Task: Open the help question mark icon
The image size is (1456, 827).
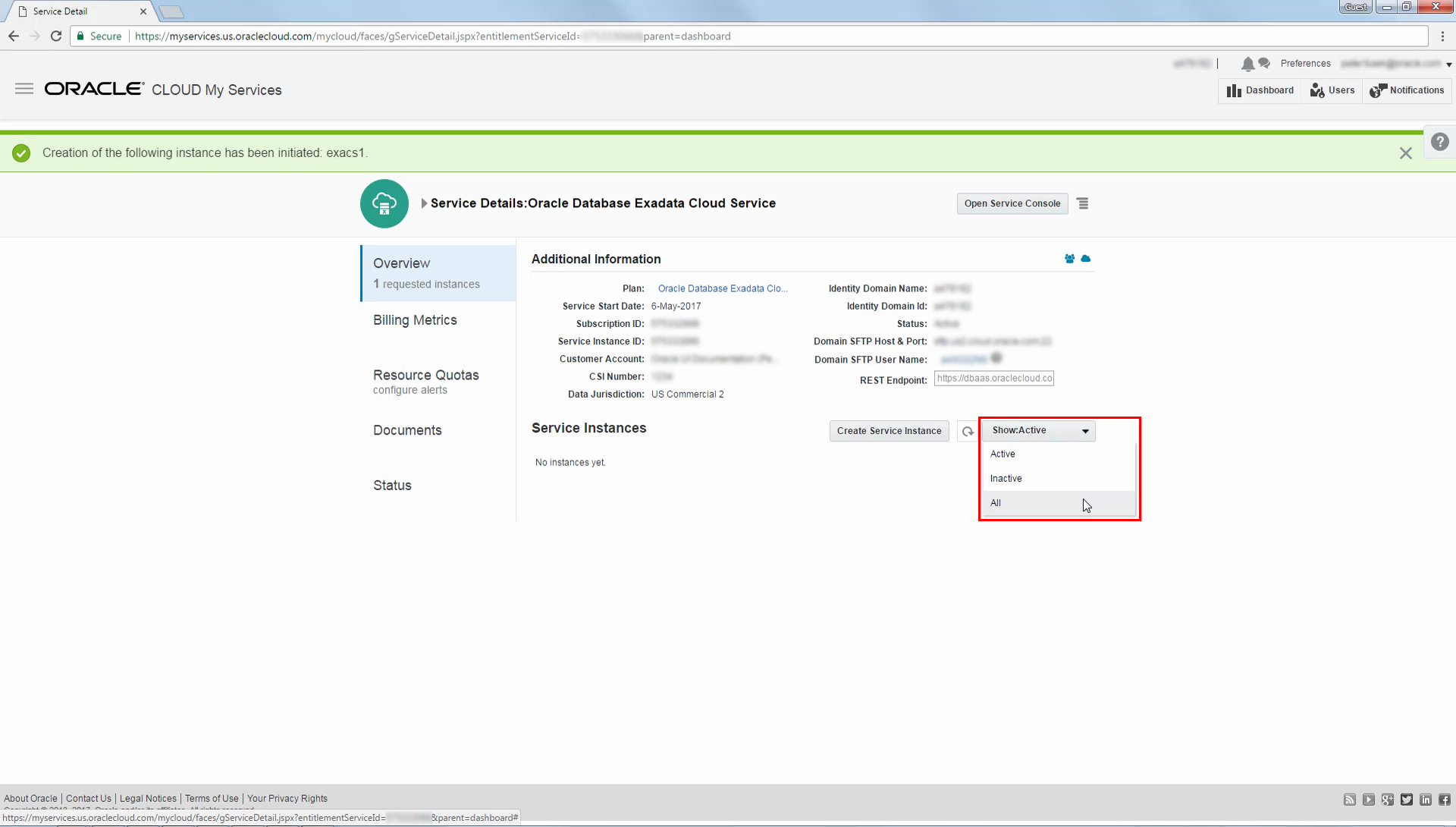Action: click(x=1439, y=142)
